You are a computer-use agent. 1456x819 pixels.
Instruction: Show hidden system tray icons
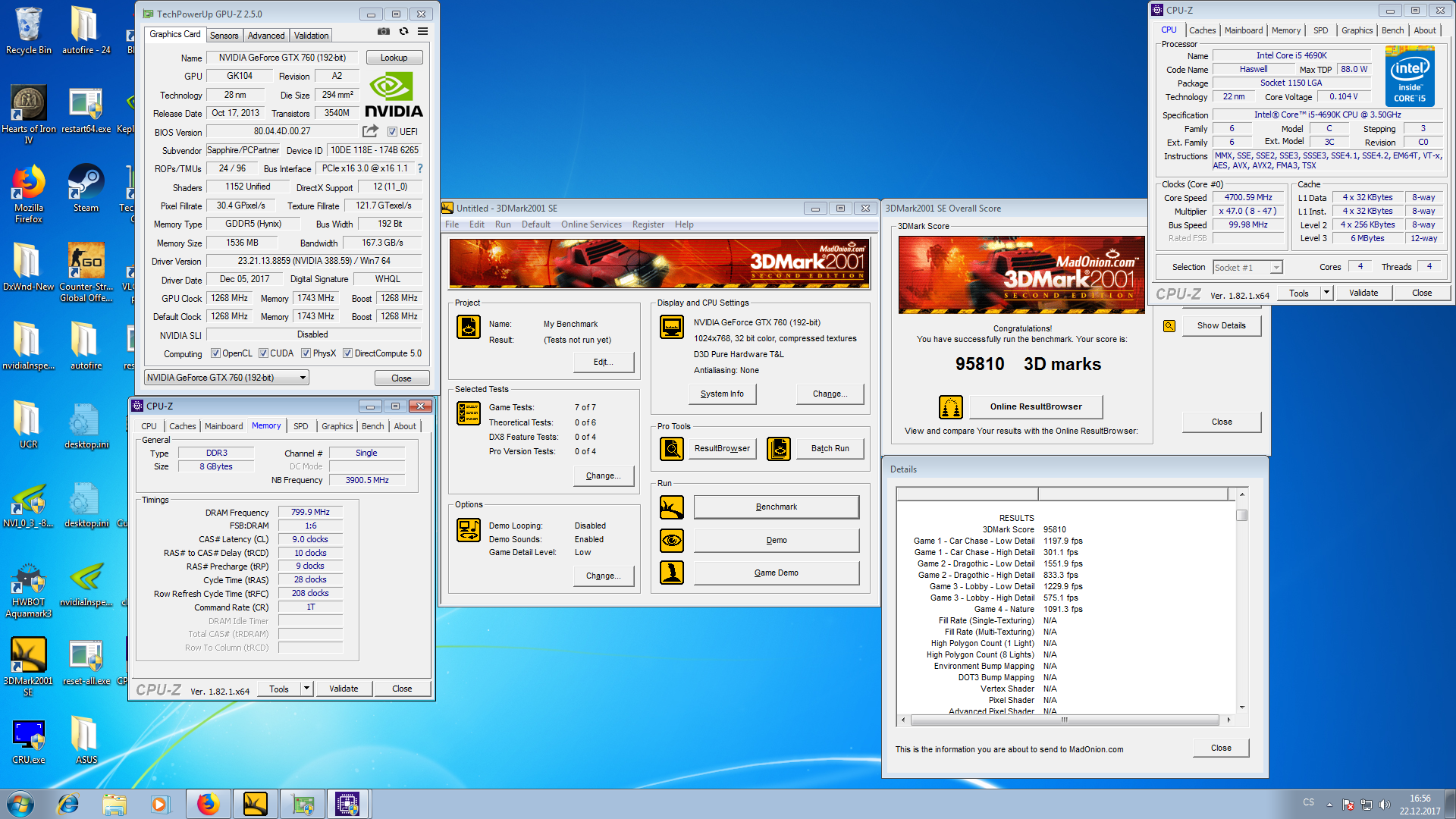click(x=1329, y=805)
